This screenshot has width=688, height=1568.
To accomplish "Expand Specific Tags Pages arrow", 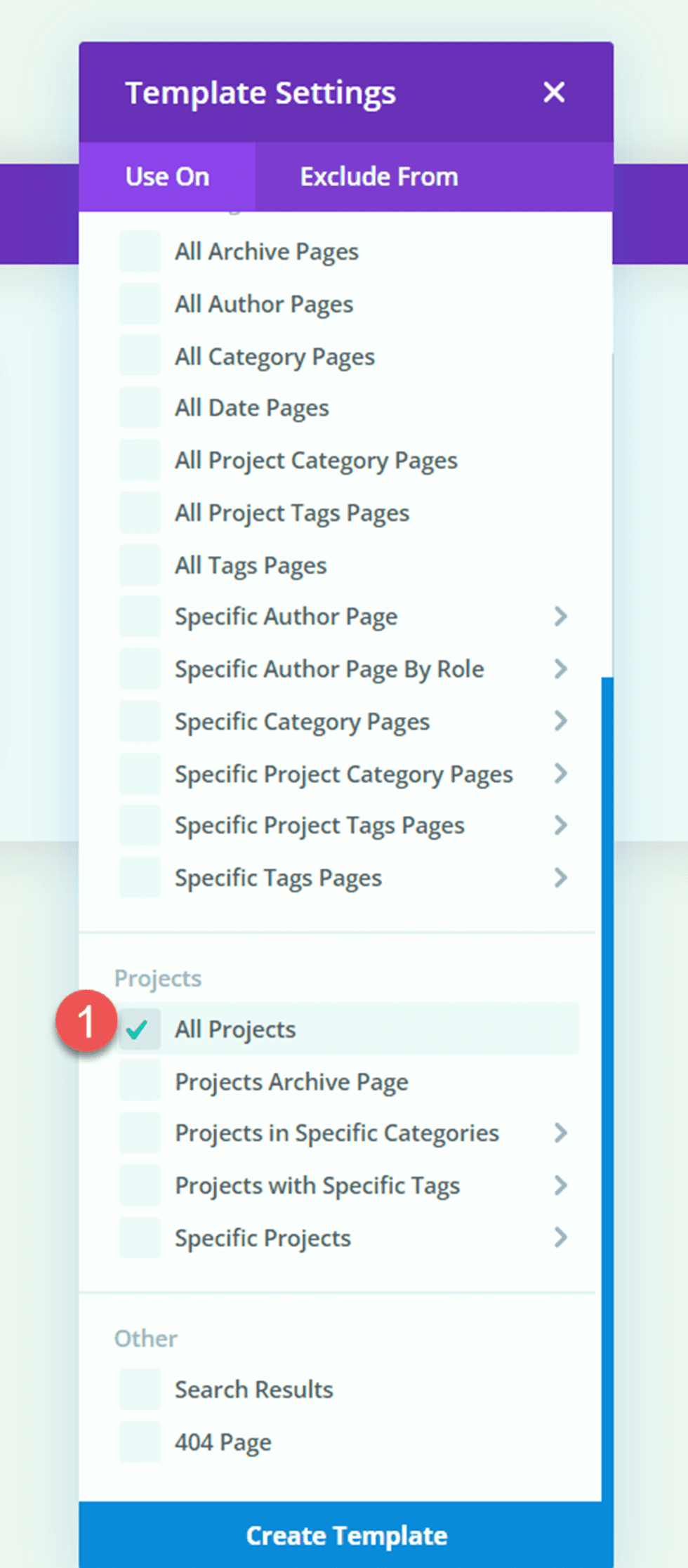I will [x=560, y=878].
